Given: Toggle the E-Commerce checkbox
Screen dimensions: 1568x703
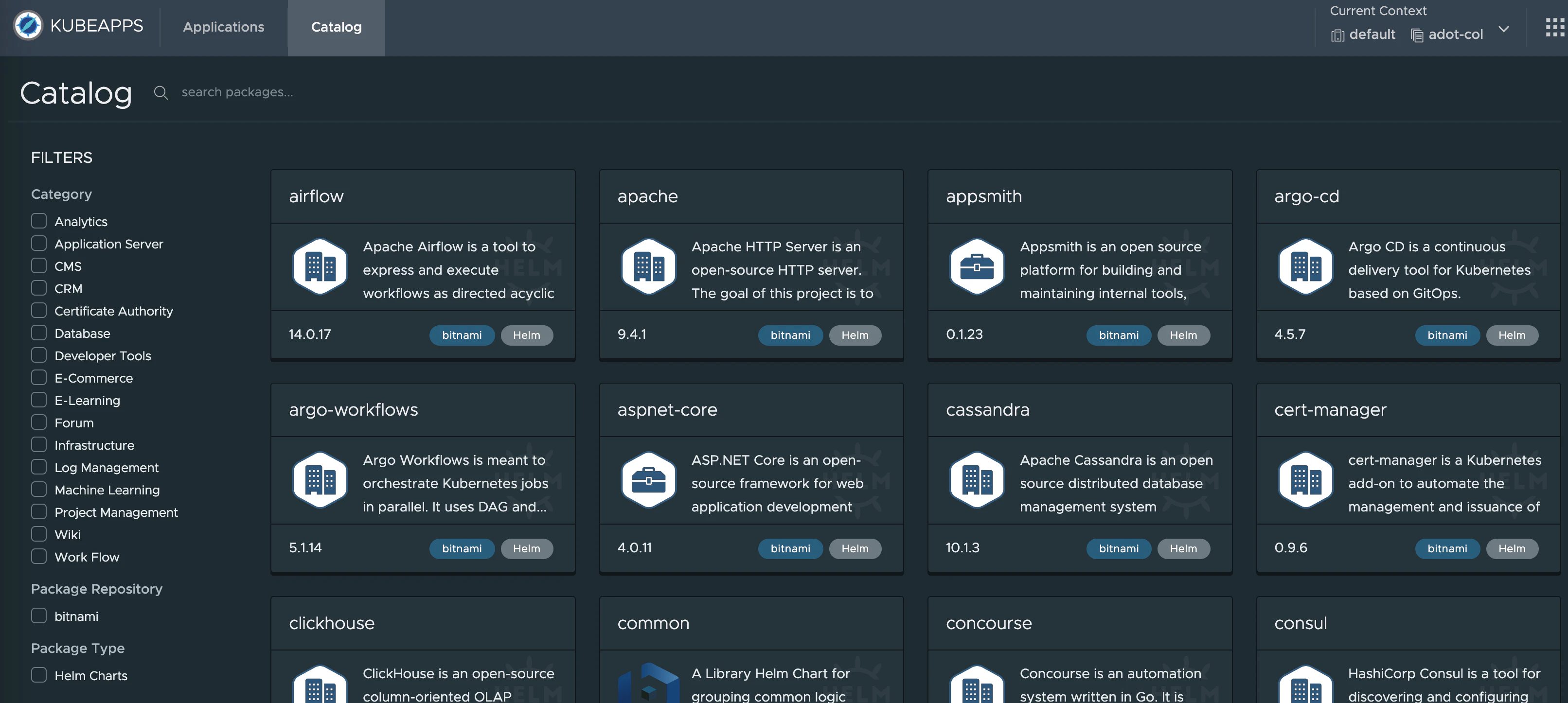Looking at the screenshot, I should click(x=39, y=377).
